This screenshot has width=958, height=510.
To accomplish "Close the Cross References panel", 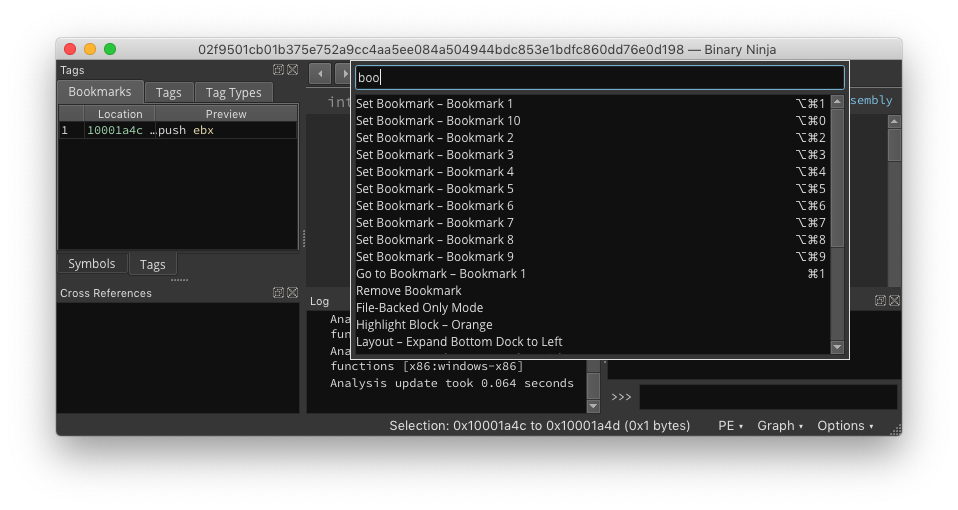I will (x=292, y=293).
